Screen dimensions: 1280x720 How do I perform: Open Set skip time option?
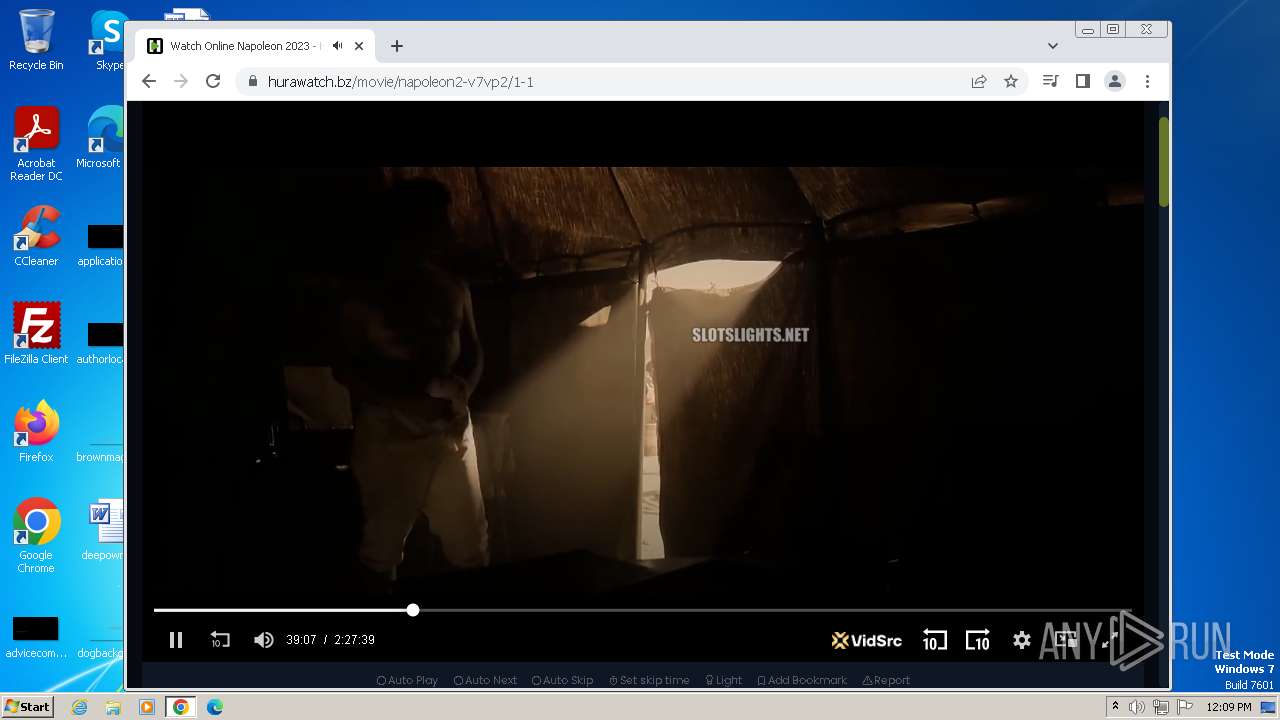click(649, 680)
